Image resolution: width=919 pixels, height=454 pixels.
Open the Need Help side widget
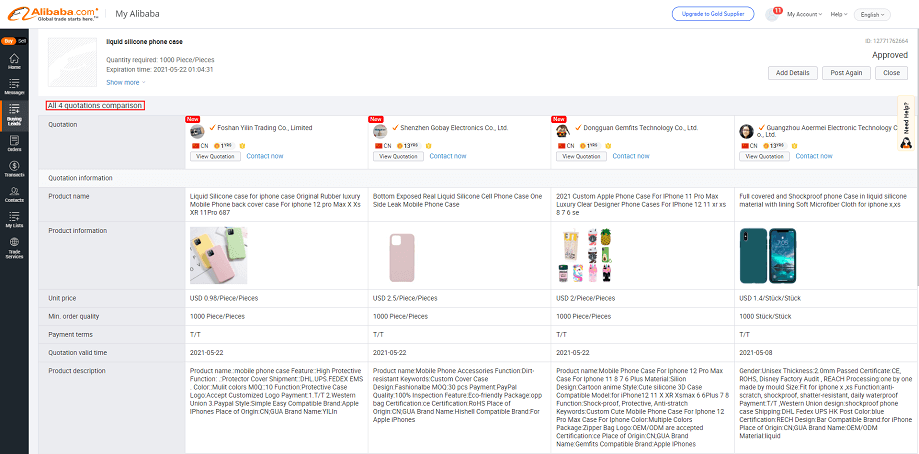coord(907,124)
